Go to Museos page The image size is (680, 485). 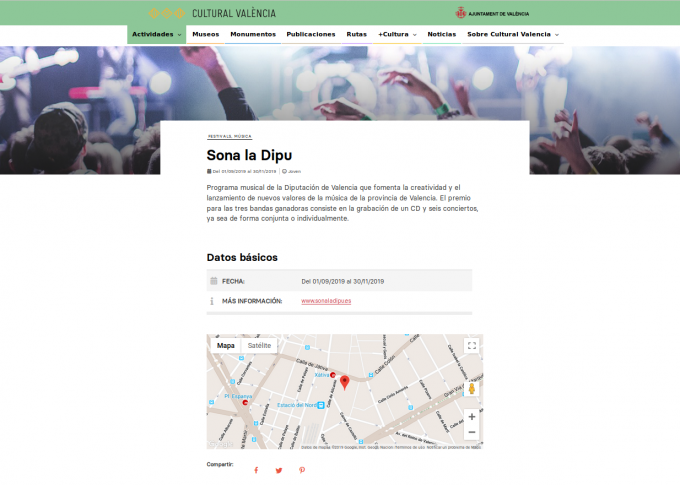[205, 34]
